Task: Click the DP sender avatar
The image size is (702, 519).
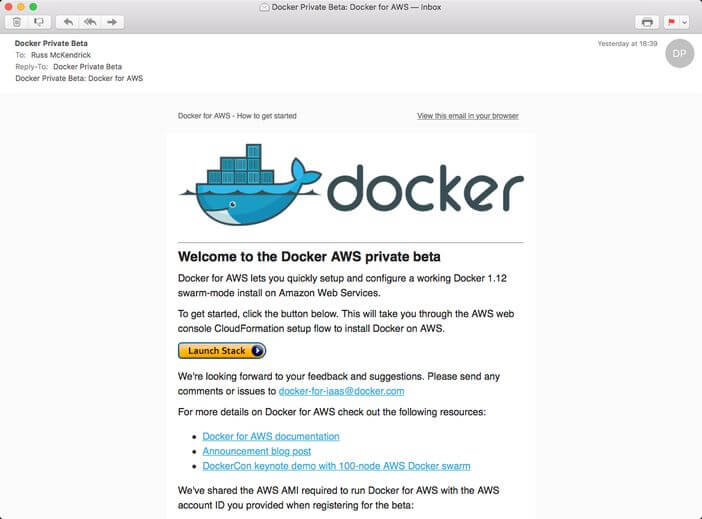Action: pyautogui.click(x=679, y=53)
